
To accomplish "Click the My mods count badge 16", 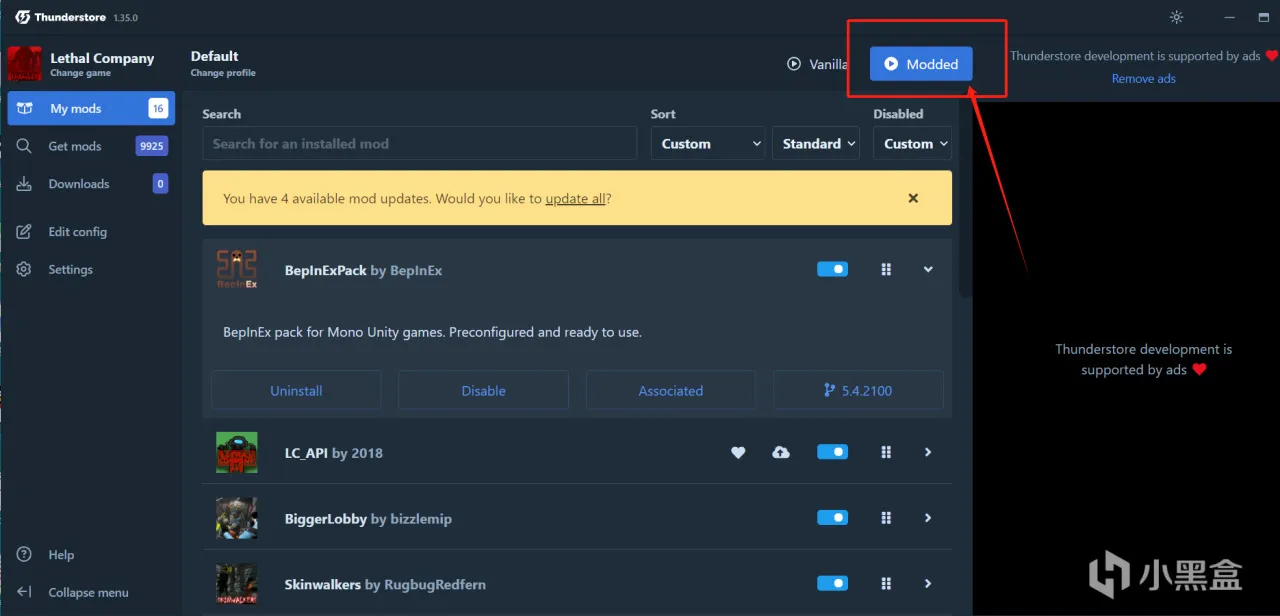I will (x=158, y=108).
